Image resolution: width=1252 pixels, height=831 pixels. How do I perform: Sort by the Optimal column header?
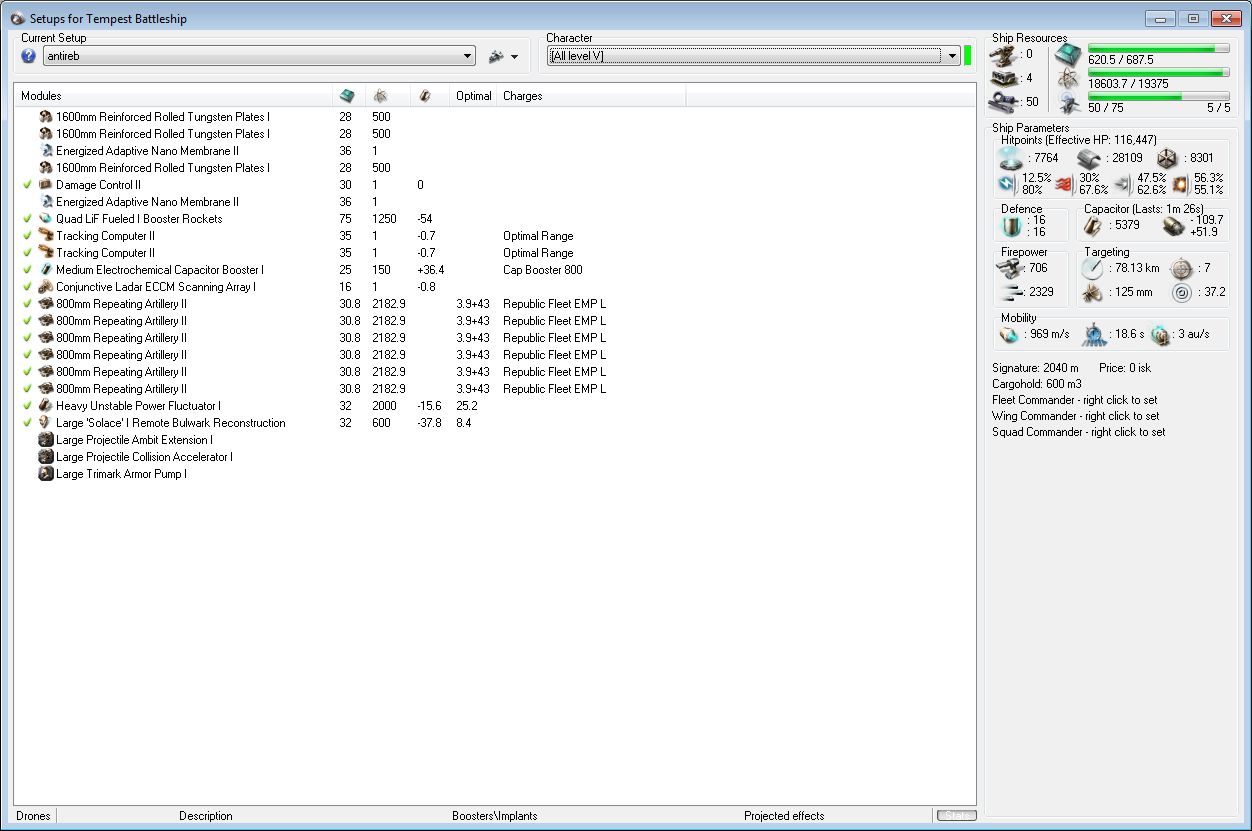click(x=474, y=96)
